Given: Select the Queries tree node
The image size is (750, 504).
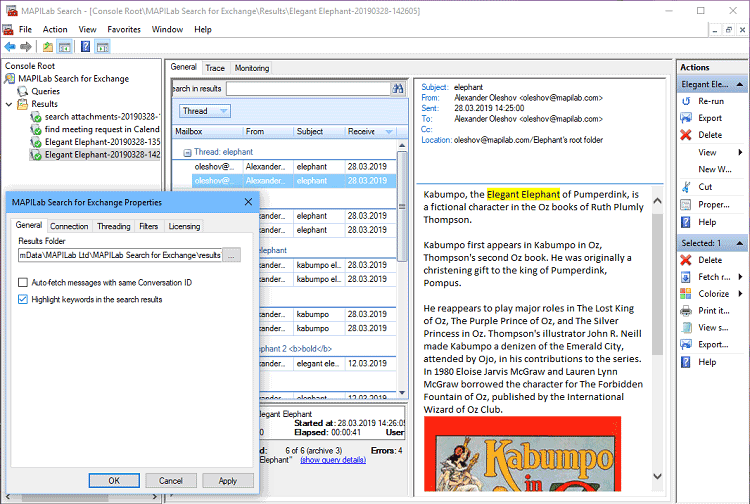Looking at the screenshot, I should (45, 91).
